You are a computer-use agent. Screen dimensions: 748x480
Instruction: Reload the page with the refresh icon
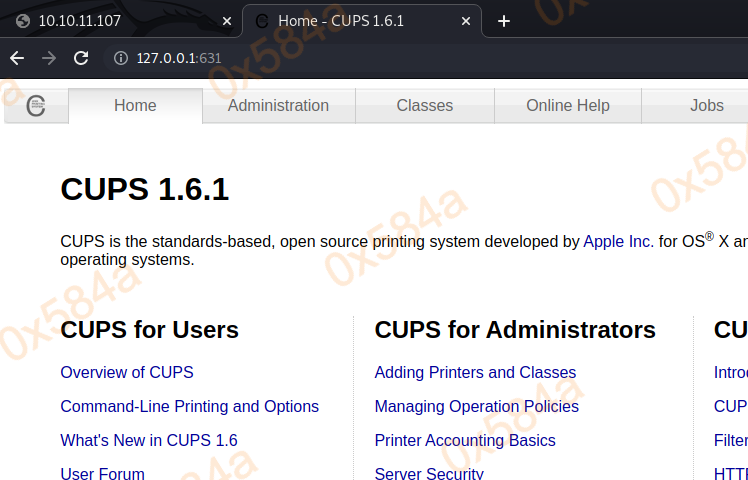click(x=81, y=58)
